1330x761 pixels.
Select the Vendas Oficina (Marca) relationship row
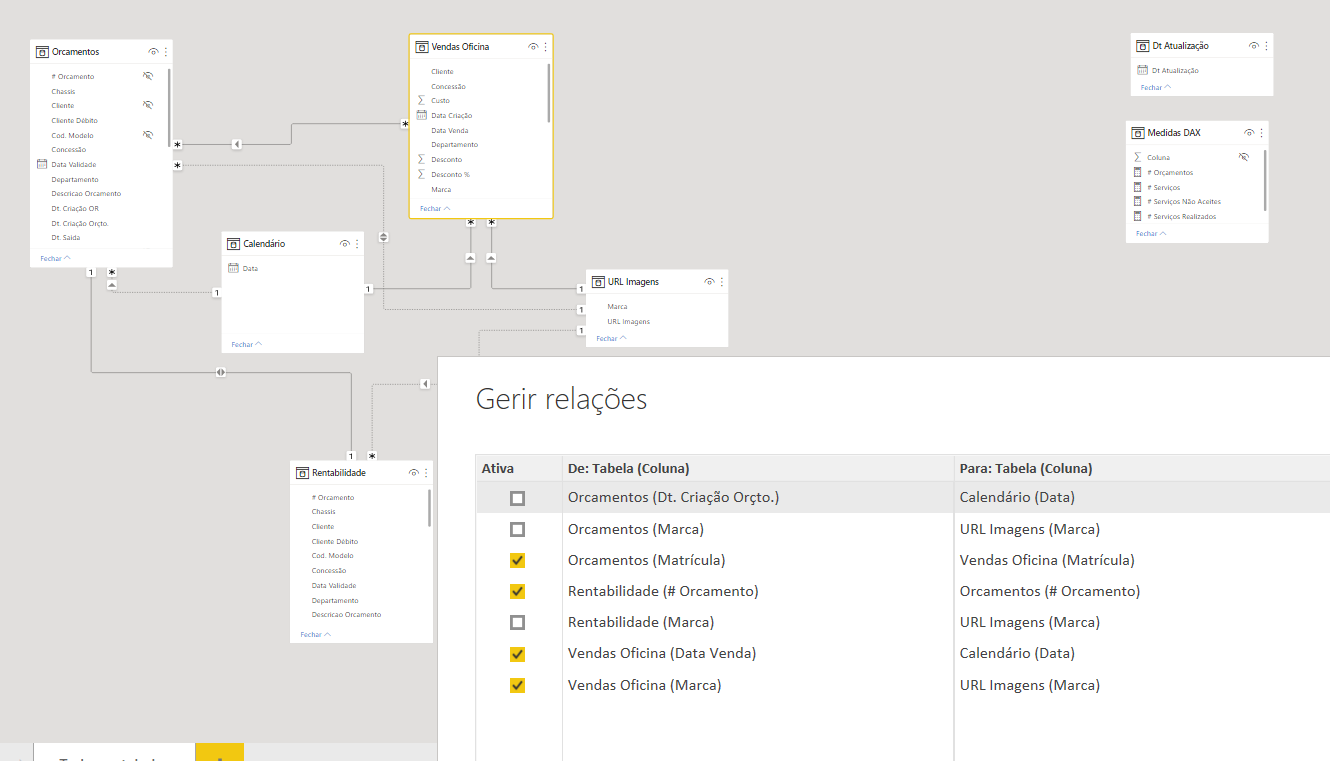903,685
